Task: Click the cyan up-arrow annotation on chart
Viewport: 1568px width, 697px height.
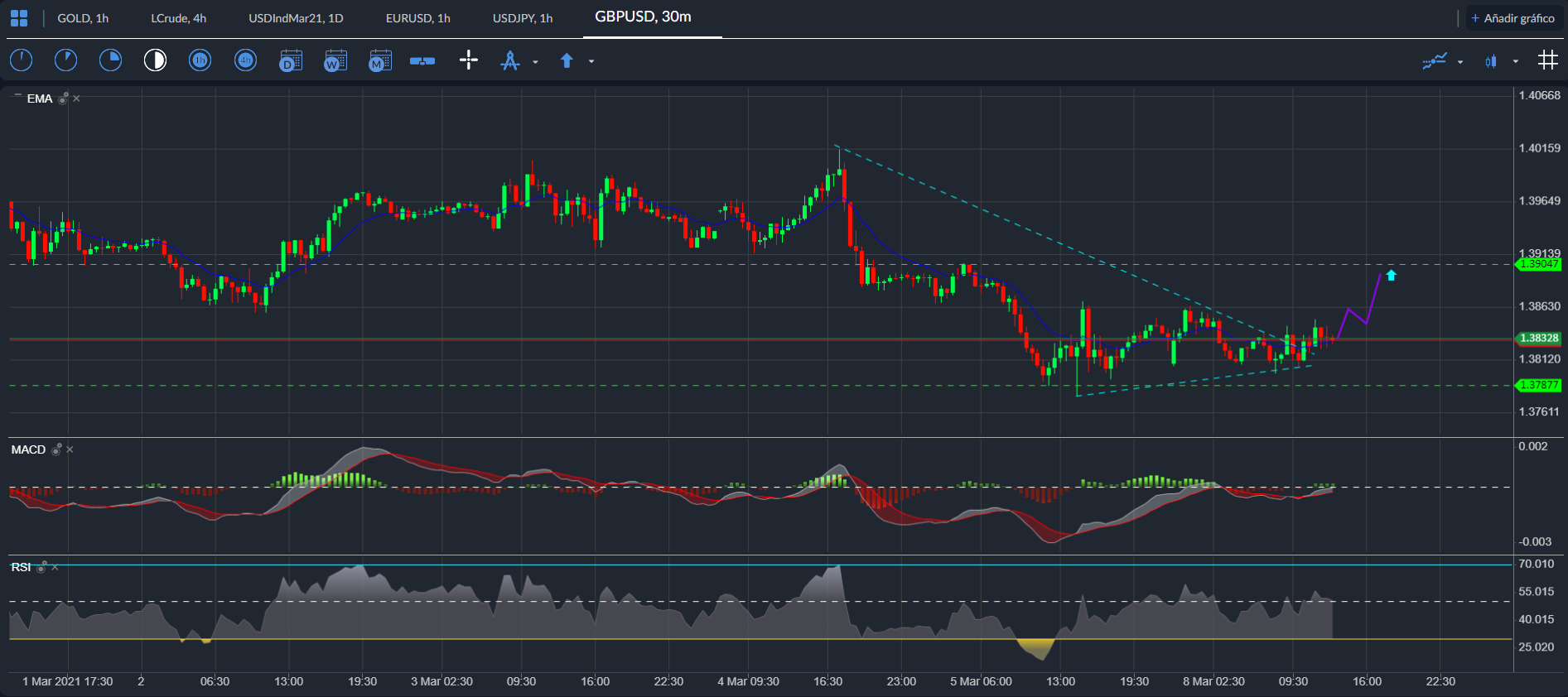Action: [1391, 275]
